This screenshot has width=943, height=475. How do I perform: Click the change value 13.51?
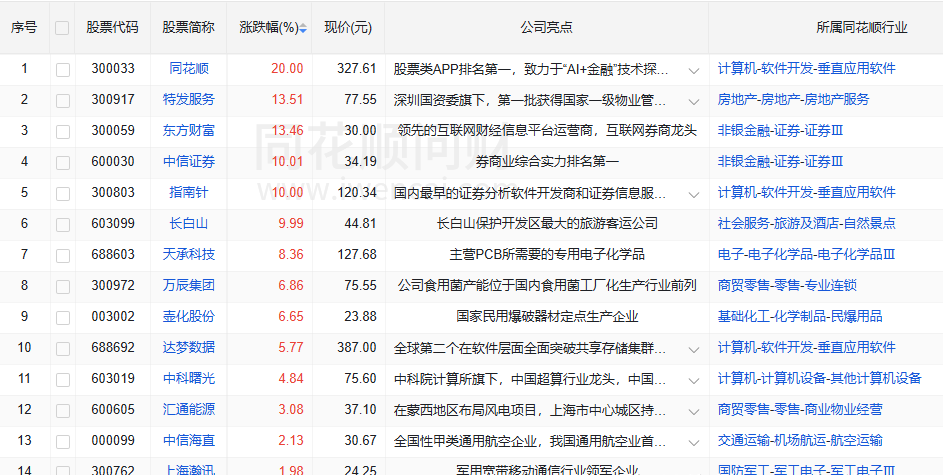click(287, 99)
